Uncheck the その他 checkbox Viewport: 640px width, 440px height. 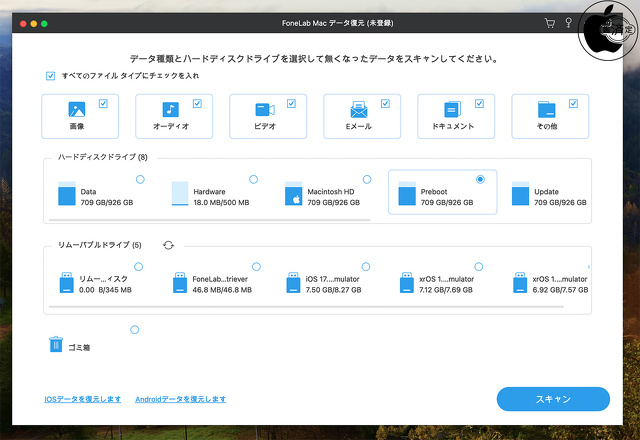pyautogui.click(x=573, y=104)
